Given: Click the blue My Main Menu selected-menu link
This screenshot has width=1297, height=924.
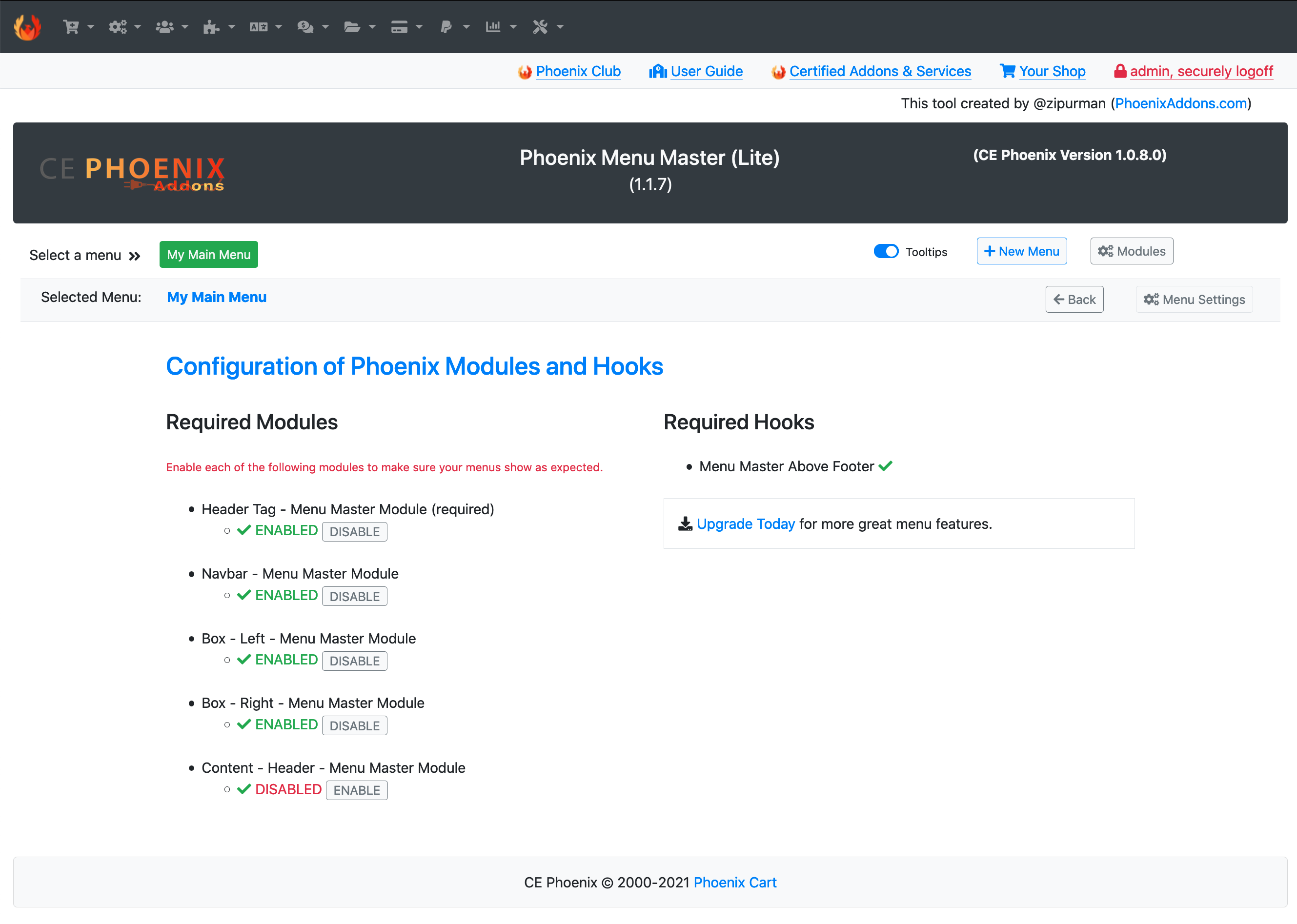Looking at the screenshot, I should pos(216,297).
